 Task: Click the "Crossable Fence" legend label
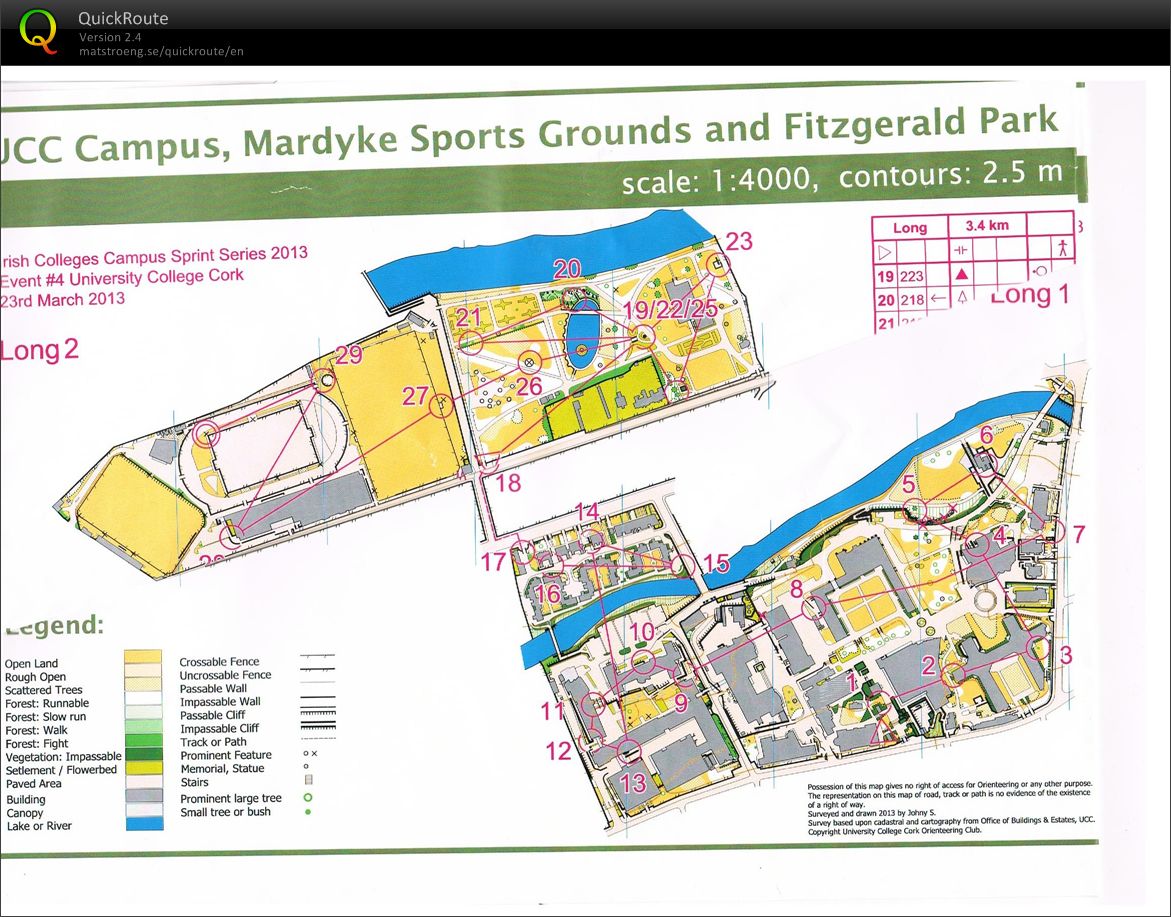point(220,662)
